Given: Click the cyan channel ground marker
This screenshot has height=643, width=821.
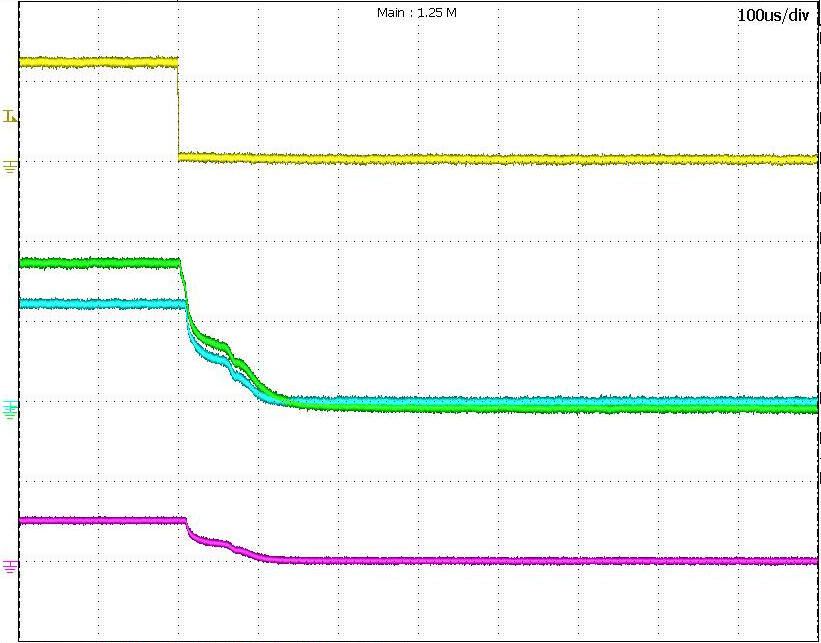Looking at the screenshot, I should tap(10, 407).
